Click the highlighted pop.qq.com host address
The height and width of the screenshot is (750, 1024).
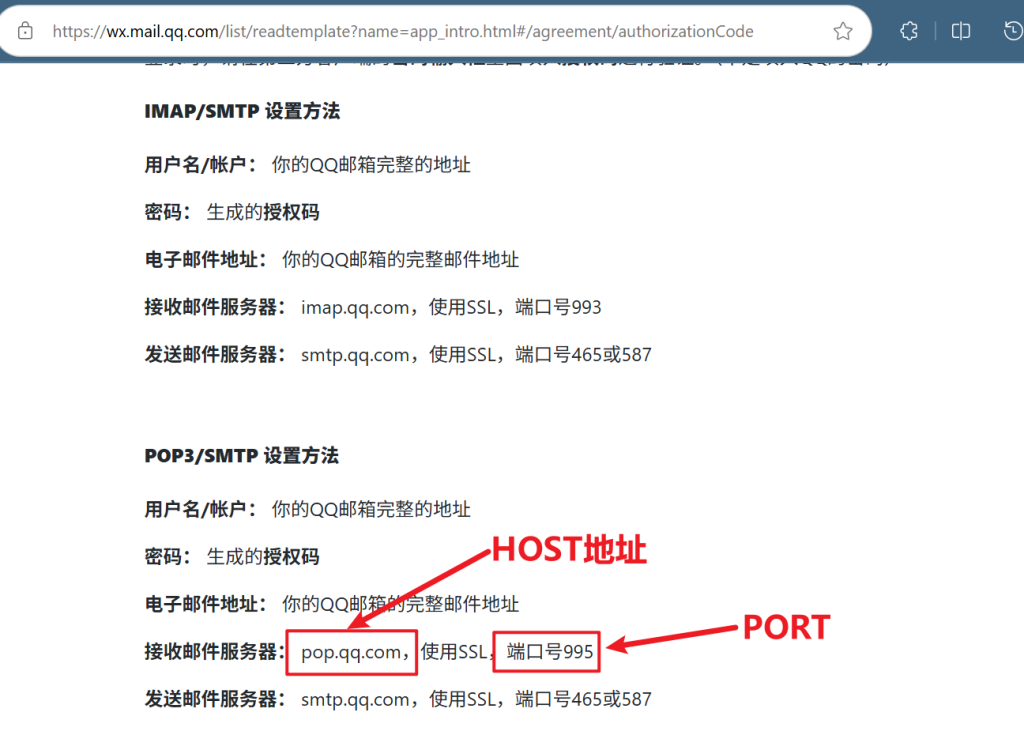click(351, 652)
